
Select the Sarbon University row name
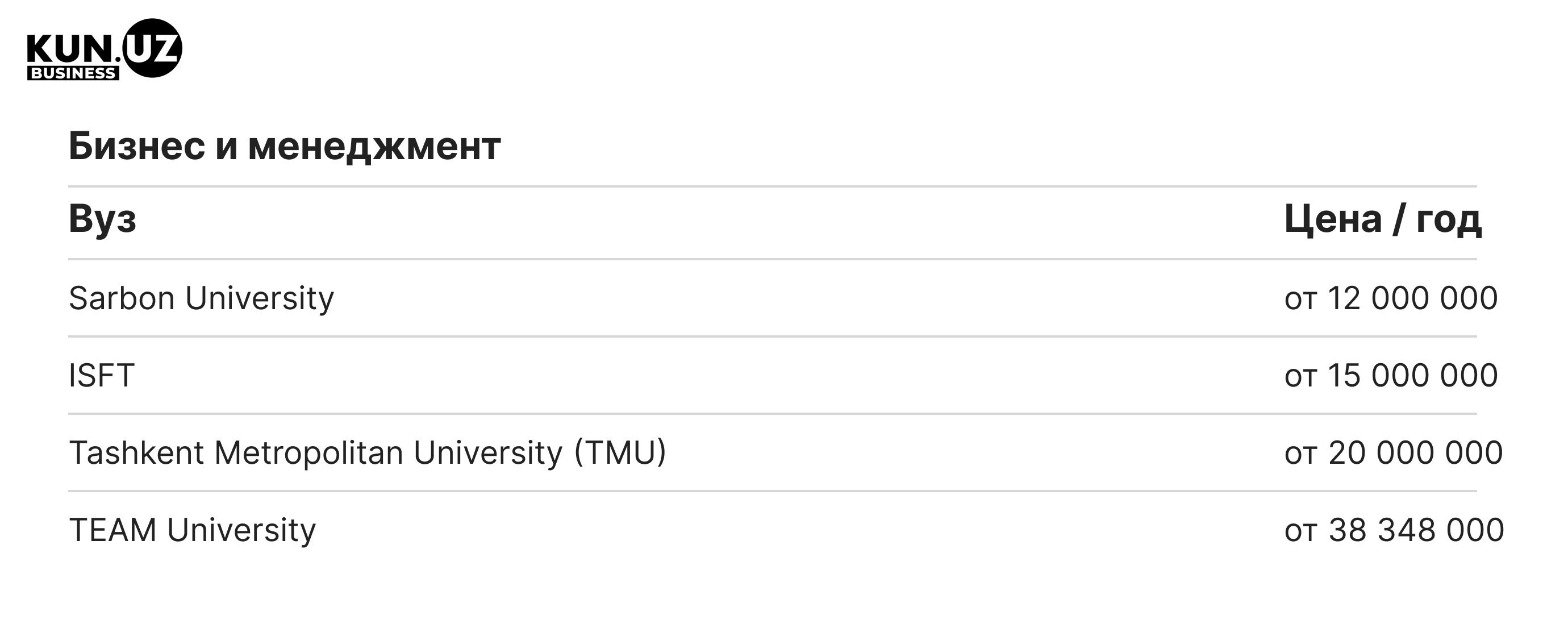(202, 298)
